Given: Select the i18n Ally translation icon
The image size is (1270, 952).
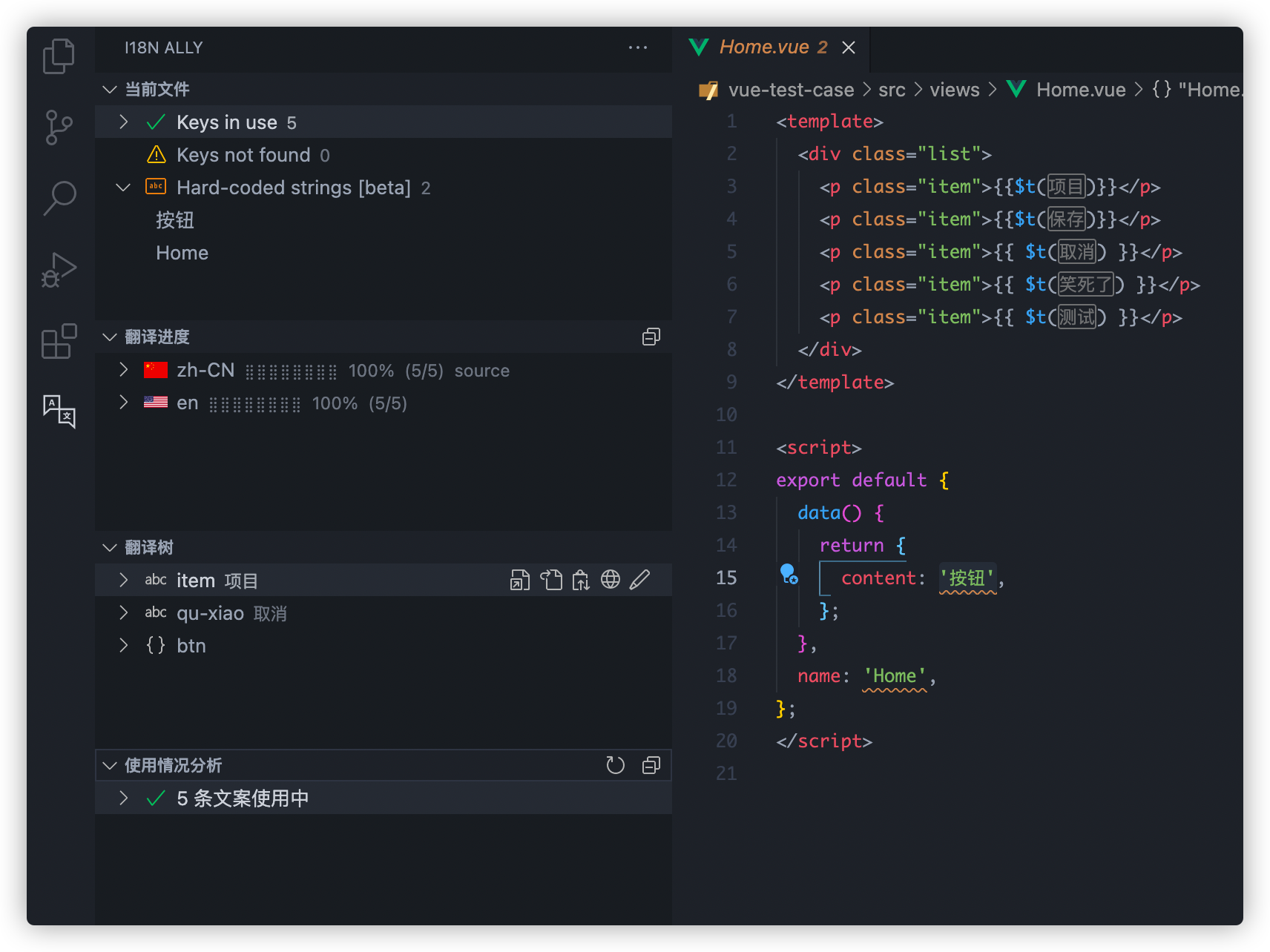Looking at the screenshot, I should 59,411.
